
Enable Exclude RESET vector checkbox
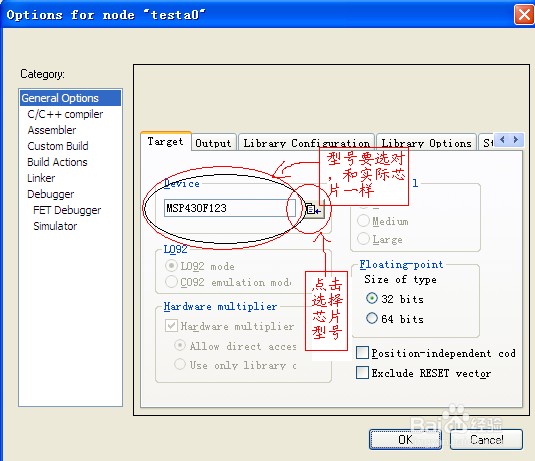(362, 373)
